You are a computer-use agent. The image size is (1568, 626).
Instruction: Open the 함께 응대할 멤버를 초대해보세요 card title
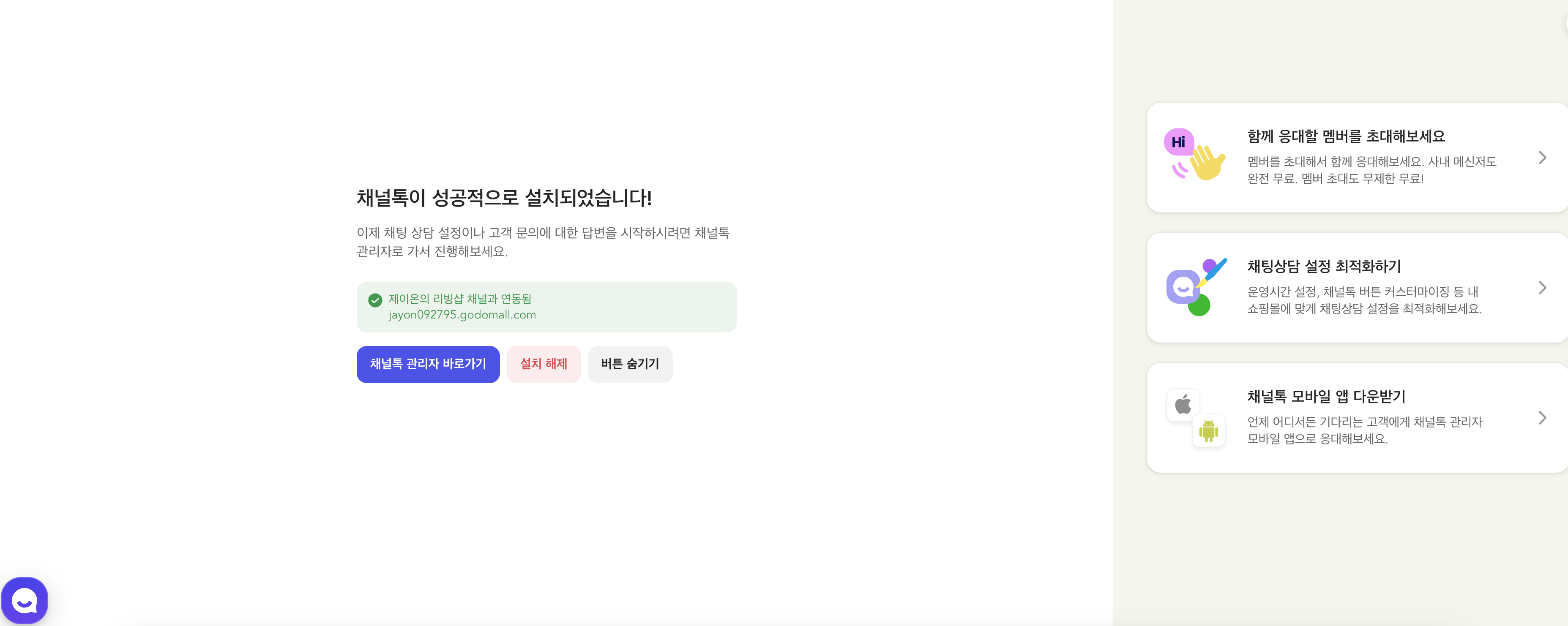click(x=1345, y=136)
